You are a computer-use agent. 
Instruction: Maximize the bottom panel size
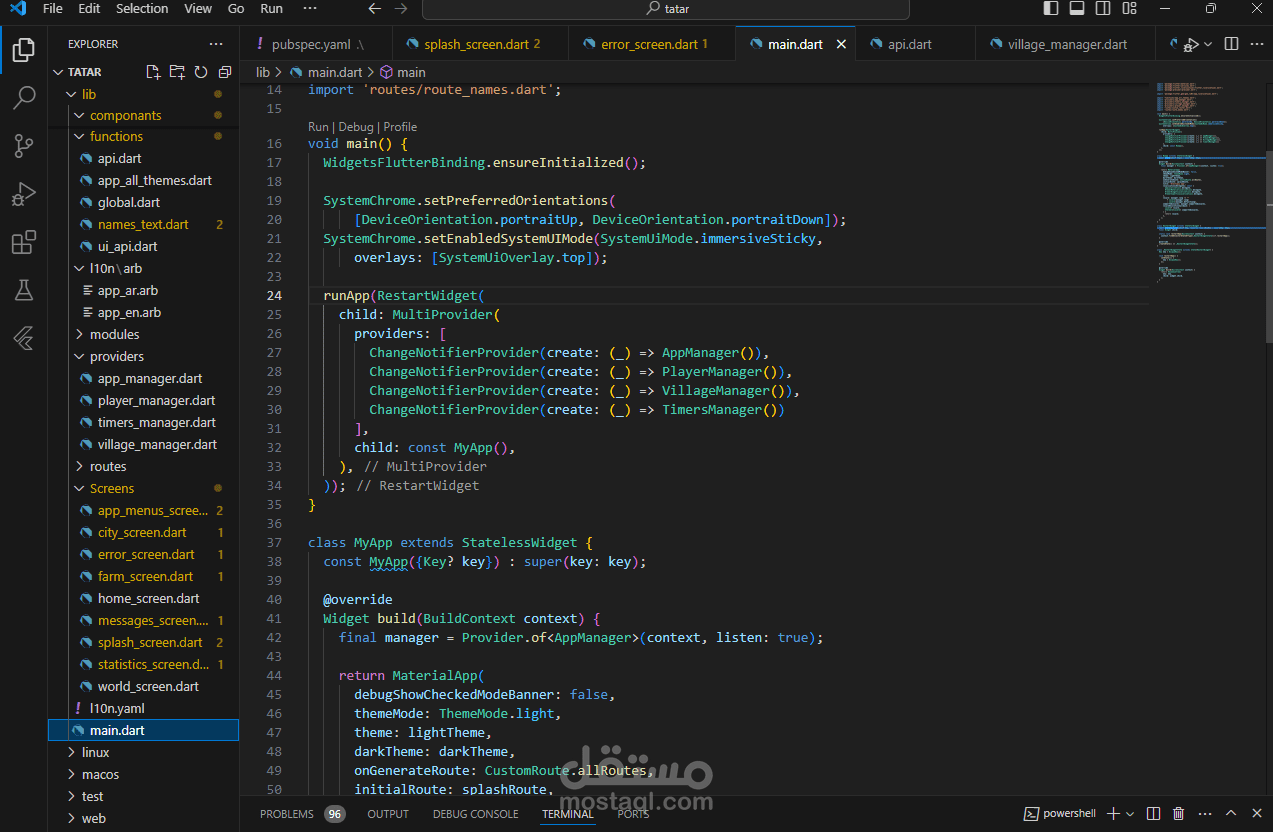1231,814
